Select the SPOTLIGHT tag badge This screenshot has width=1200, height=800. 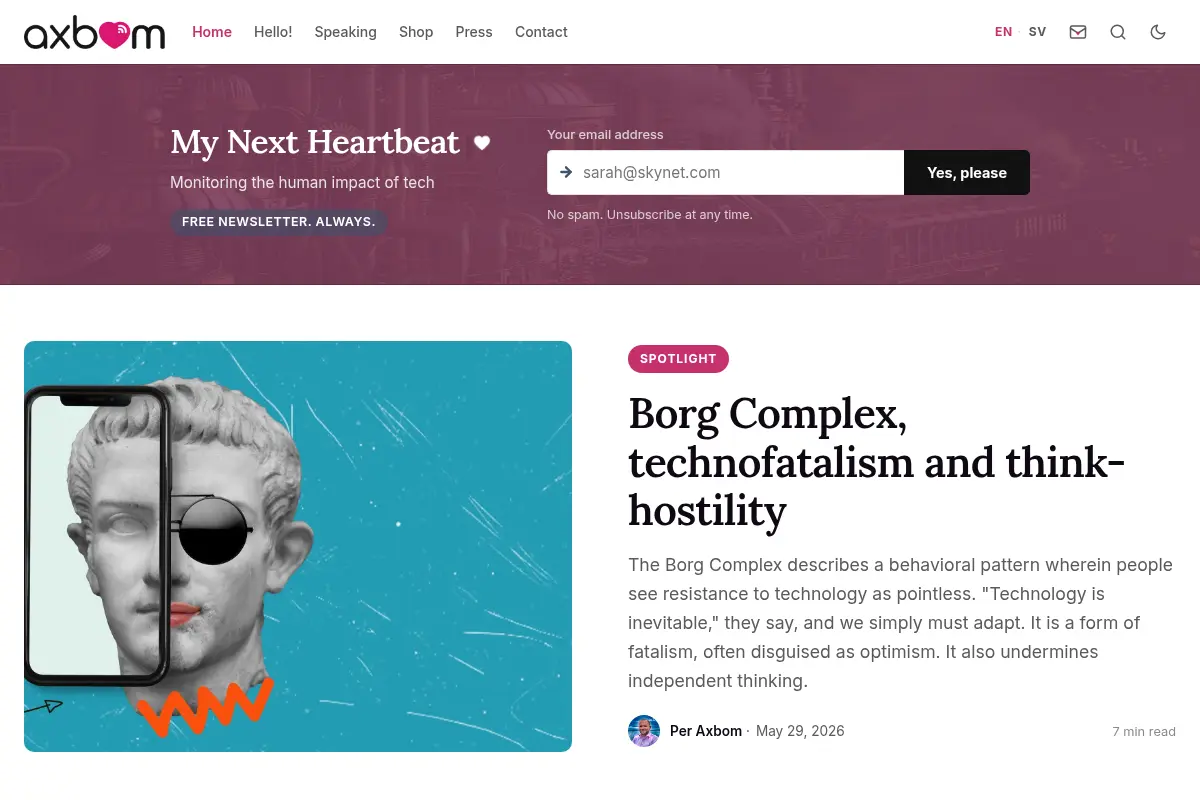(678, 359)
